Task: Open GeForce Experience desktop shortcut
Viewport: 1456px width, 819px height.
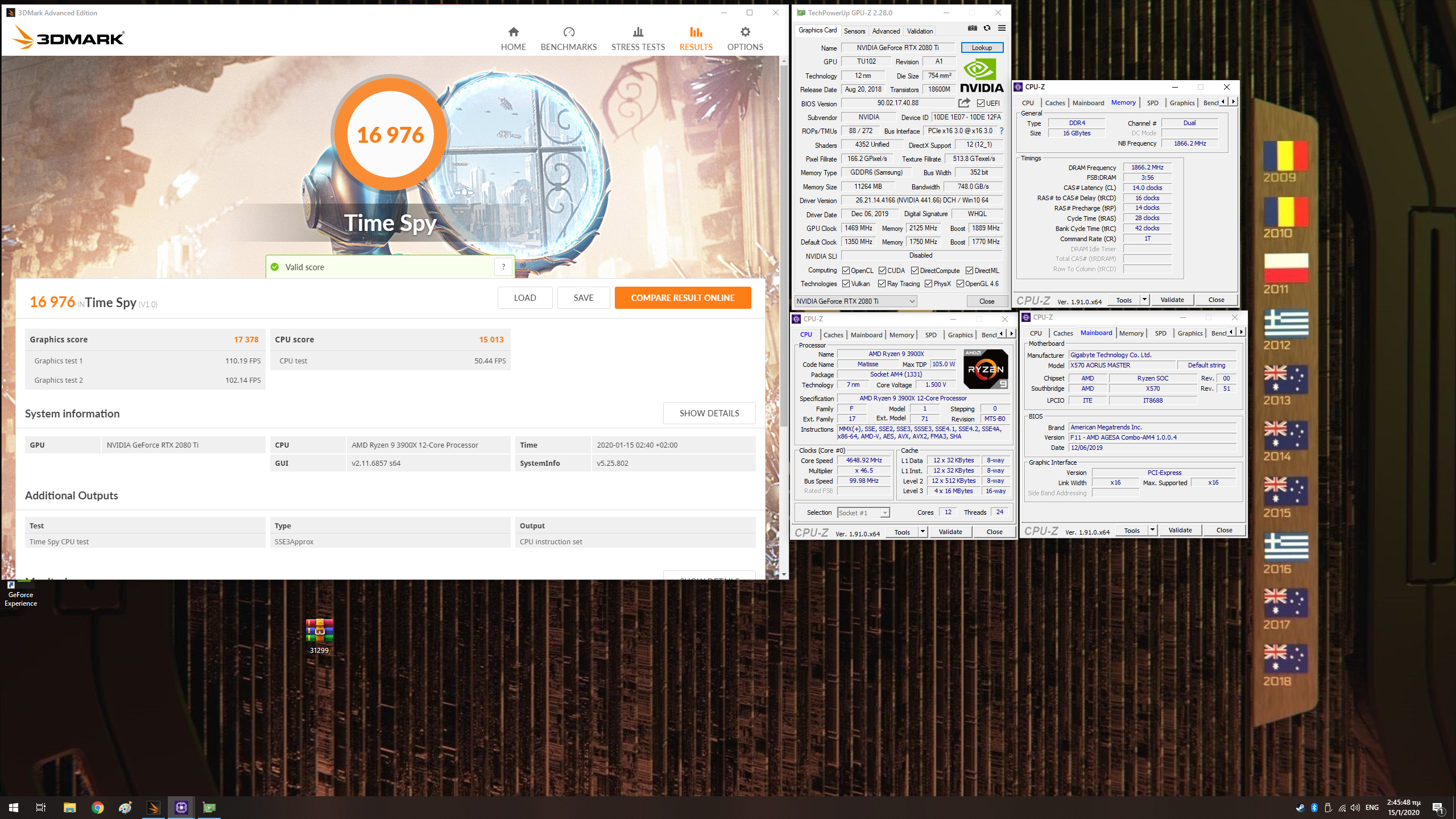Action: (20, 593)
